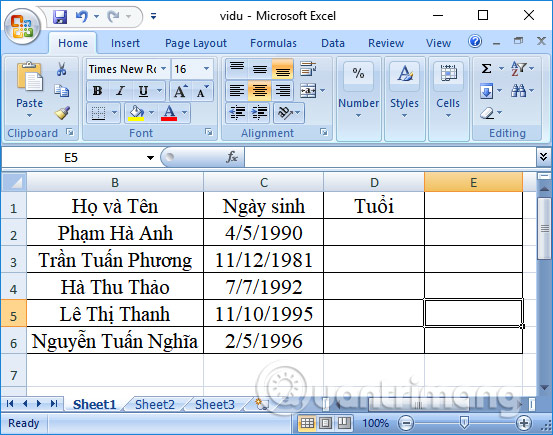
Task: Click the Name Box showing E5
Action: [x=71, y=157]
